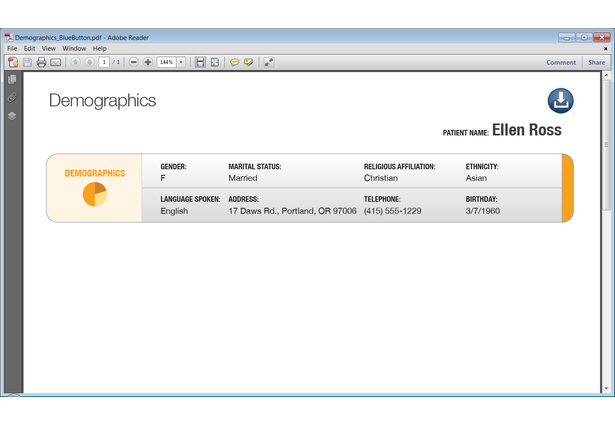Open the View menu
The image size is (615, 424).
(x=49, y=49)
